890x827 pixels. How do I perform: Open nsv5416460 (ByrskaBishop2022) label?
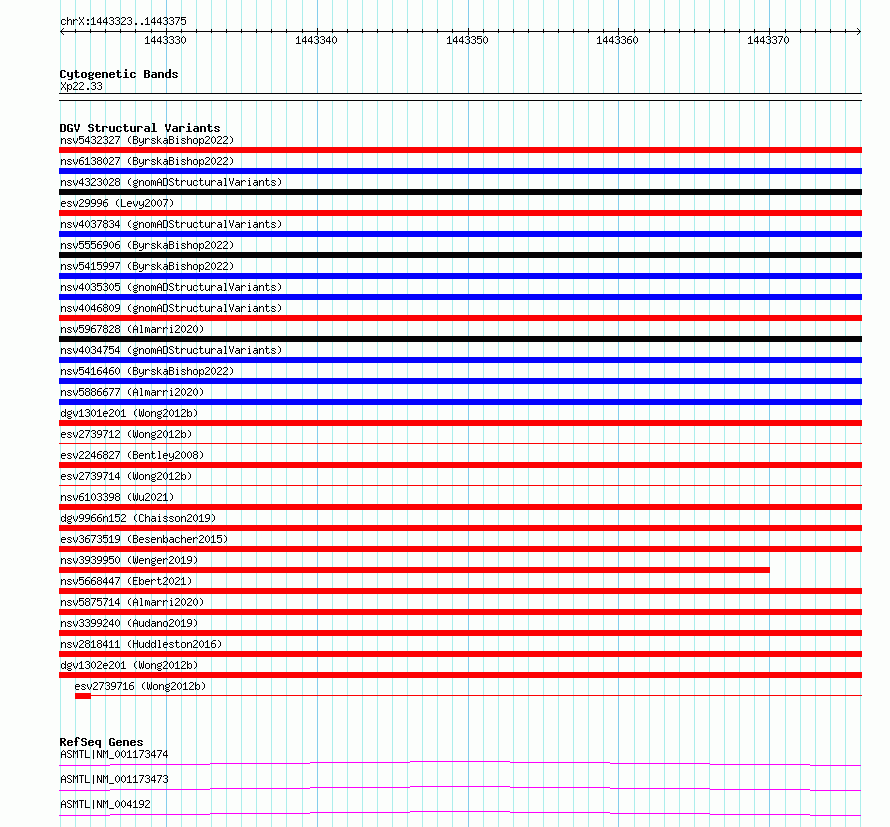tap(147, 371)
